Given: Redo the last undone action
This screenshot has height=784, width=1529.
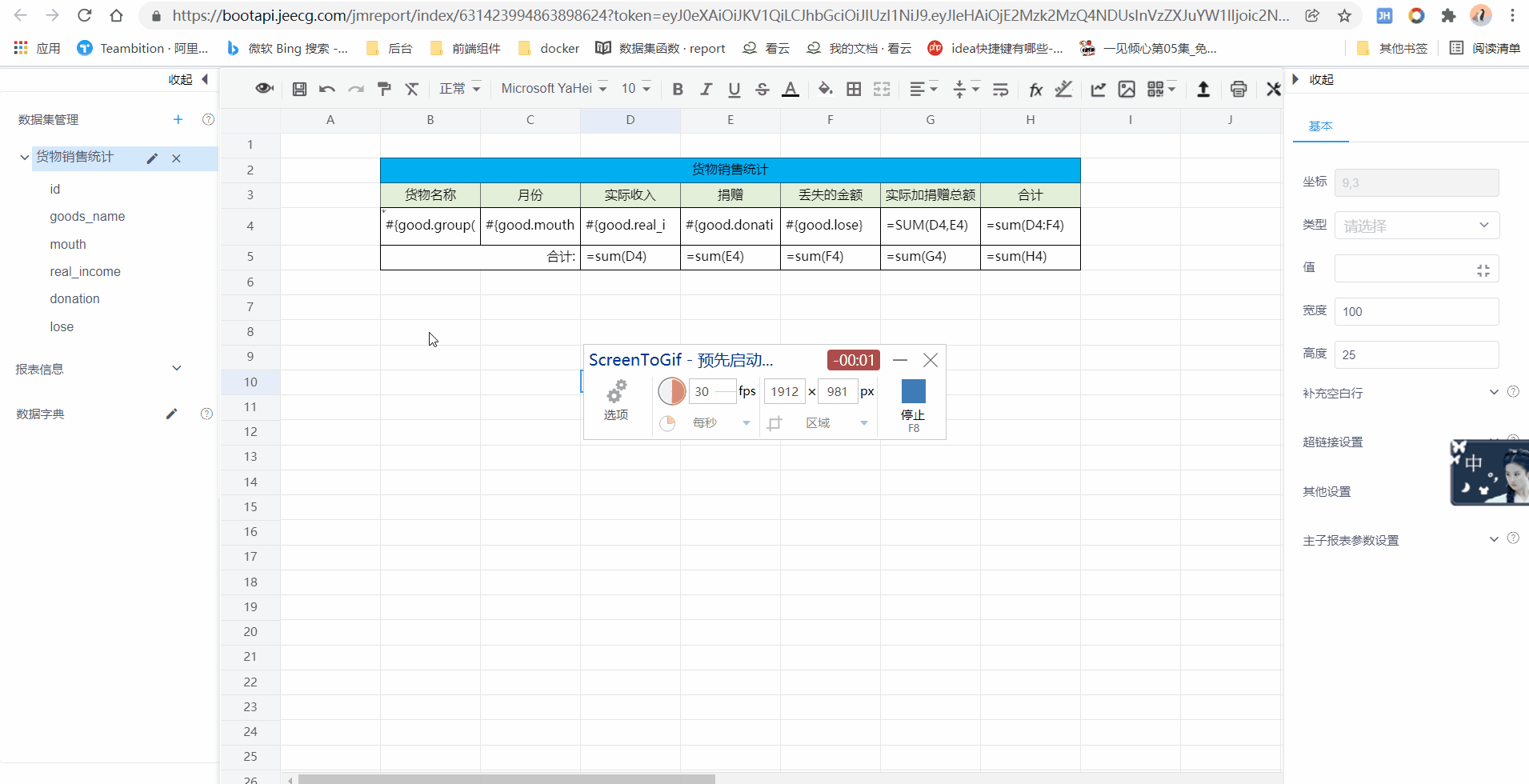Looking at the screenshot, I should coord(355,89).
